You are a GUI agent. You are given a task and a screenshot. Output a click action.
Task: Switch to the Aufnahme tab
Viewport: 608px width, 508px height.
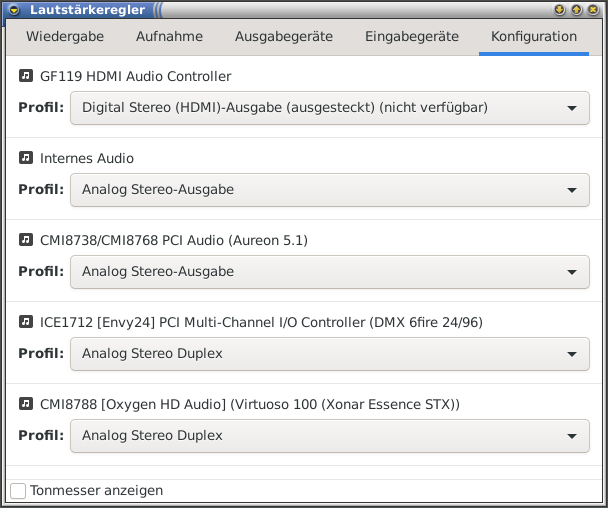pyautogui.click(x=169, y=37)
